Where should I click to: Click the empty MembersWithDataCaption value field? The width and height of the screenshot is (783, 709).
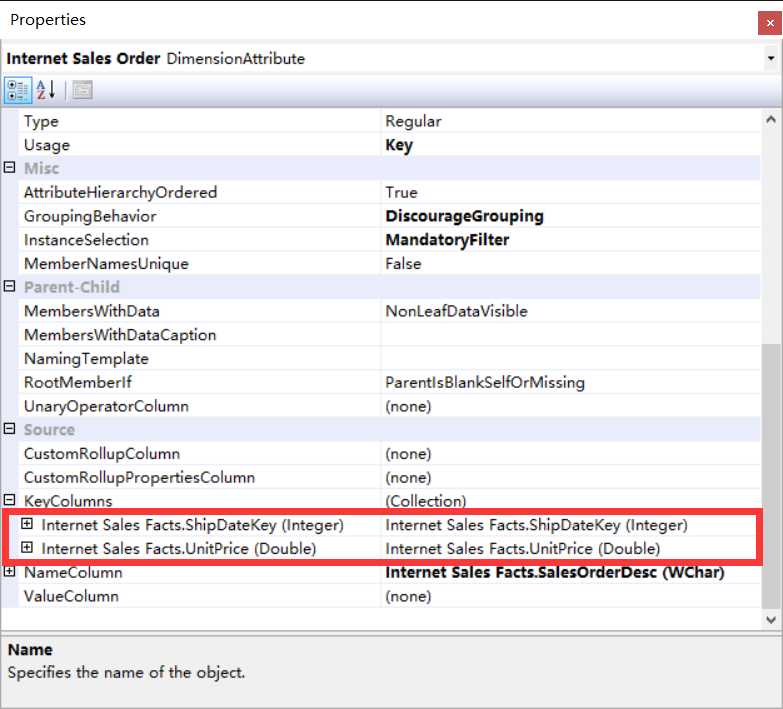pyautogui.click(x=571, y=335)
